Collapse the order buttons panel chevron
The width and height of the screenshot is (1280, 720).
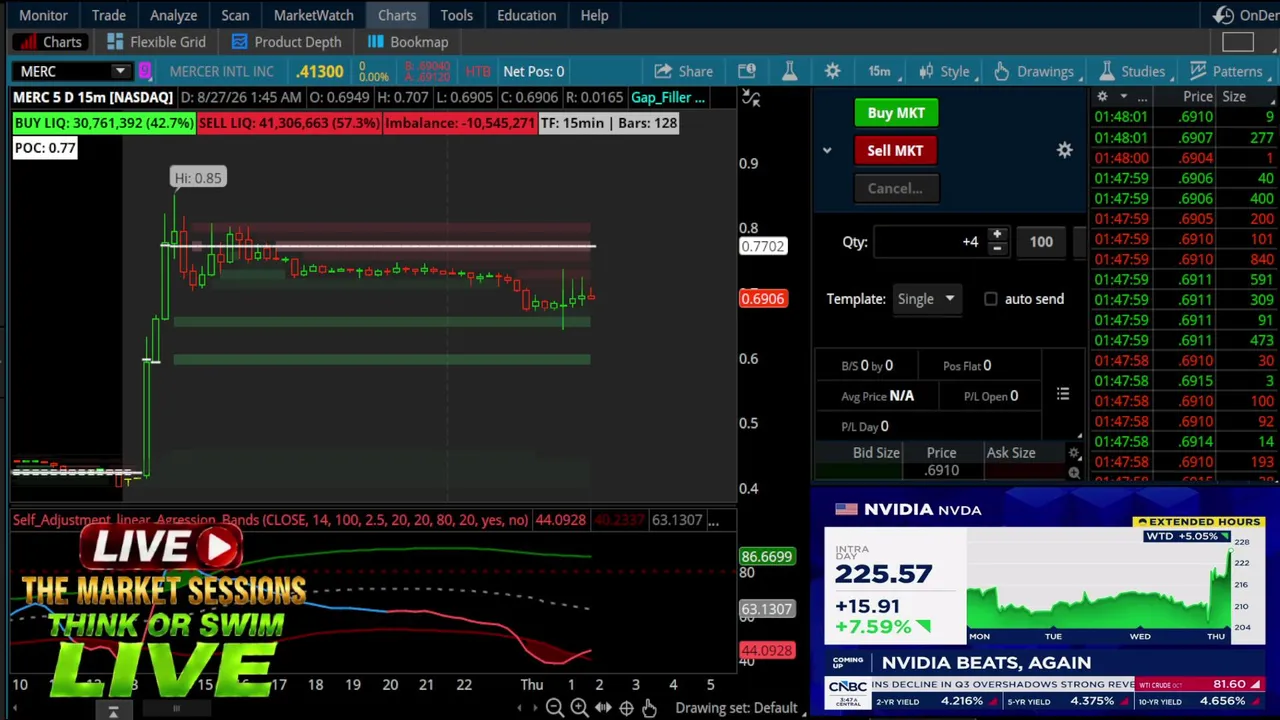[x=827, y=151]
